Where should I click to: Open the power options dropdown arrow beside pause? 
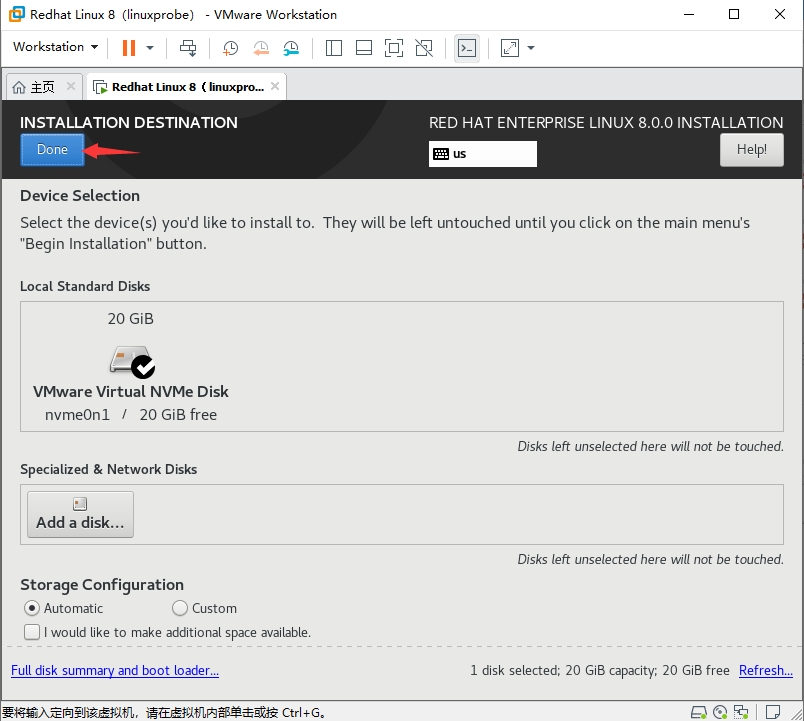pyautogui.click(x=150, y=48)
